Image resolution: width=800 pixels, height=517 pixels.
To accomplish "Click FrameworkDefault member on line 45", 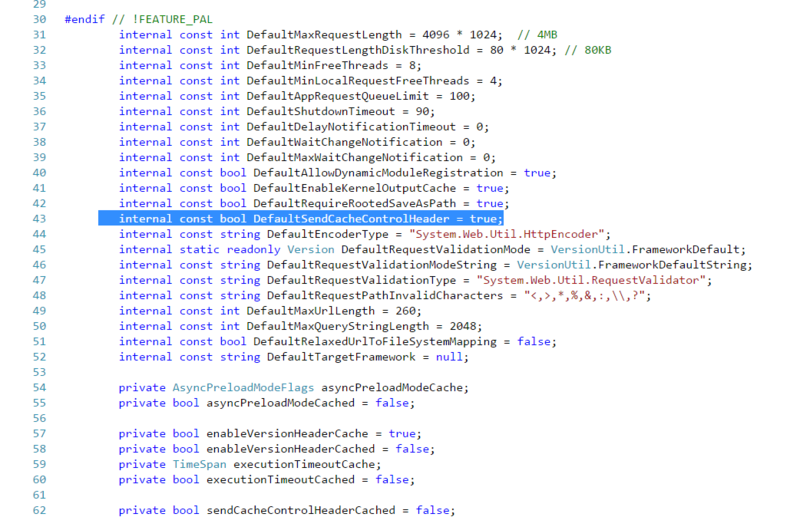I will [686, 249].
